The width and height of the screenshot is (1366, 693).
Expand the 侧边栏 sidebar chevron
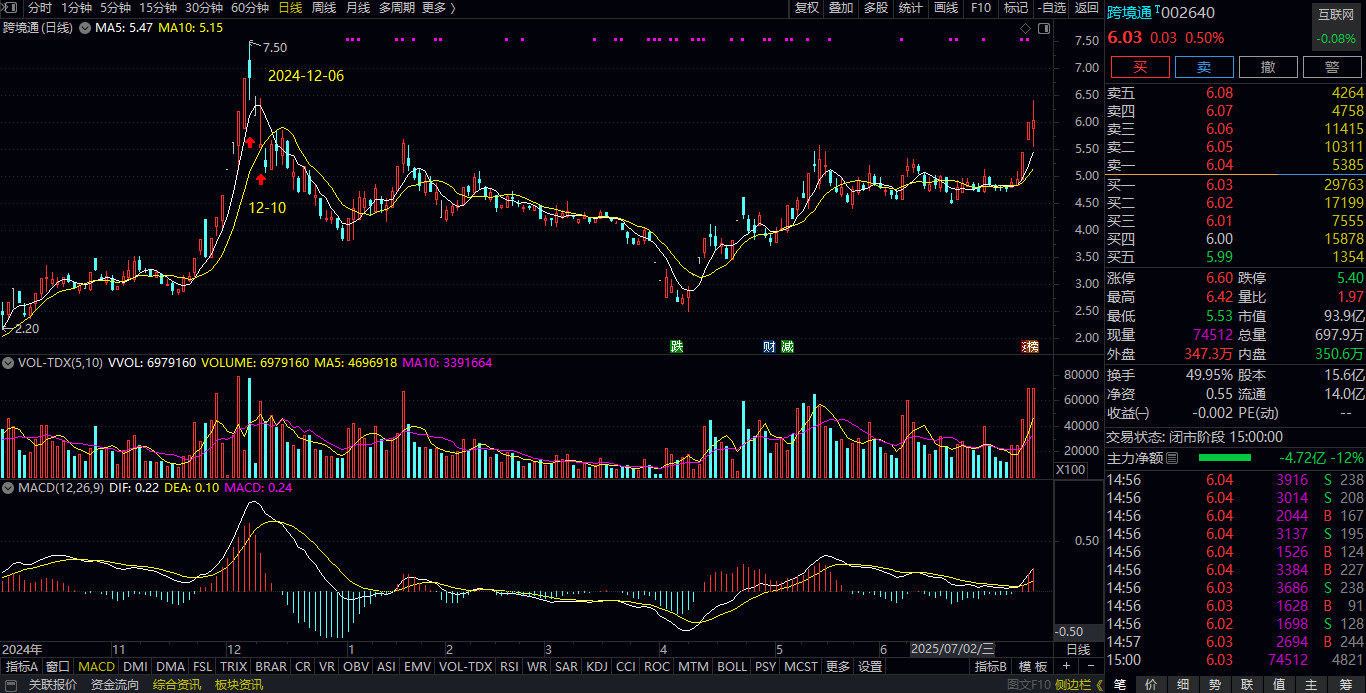[x=1099, y=685]
